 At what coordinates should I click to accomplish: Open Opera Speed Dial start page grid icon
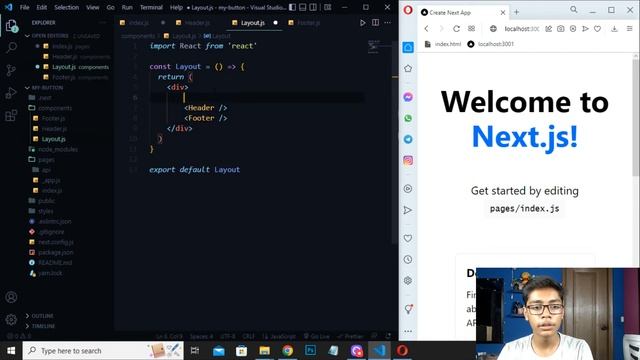pos(471,29)
